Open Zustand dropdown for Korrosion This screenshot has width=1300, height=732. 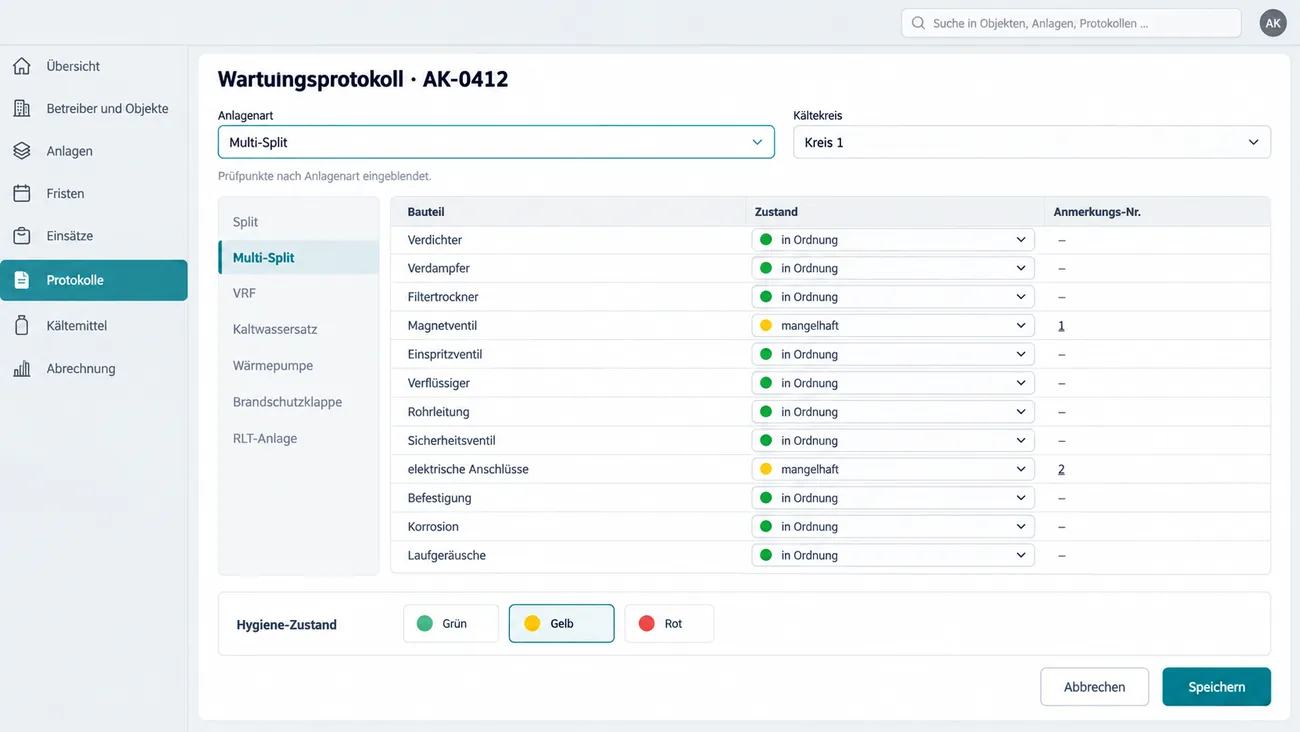pyautogui.click(x=893, y=527)
